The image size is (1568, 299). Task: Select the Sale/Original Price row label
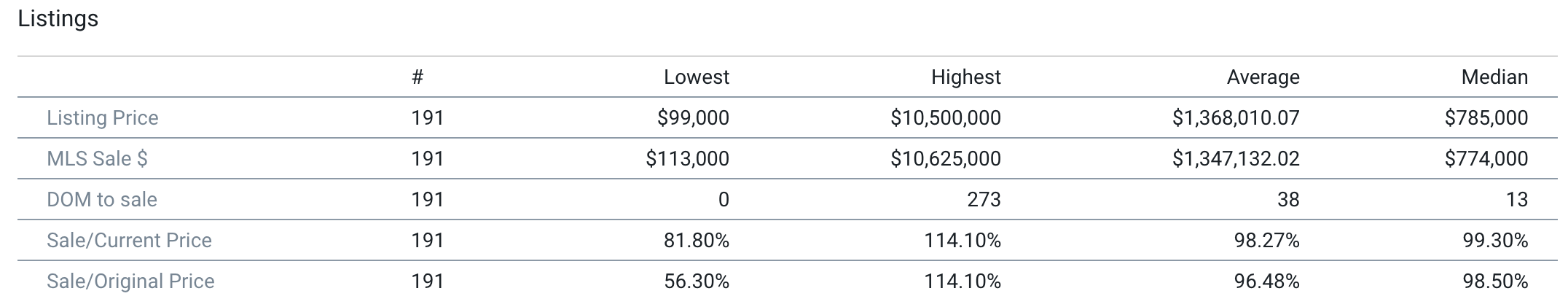coord(130,281)
